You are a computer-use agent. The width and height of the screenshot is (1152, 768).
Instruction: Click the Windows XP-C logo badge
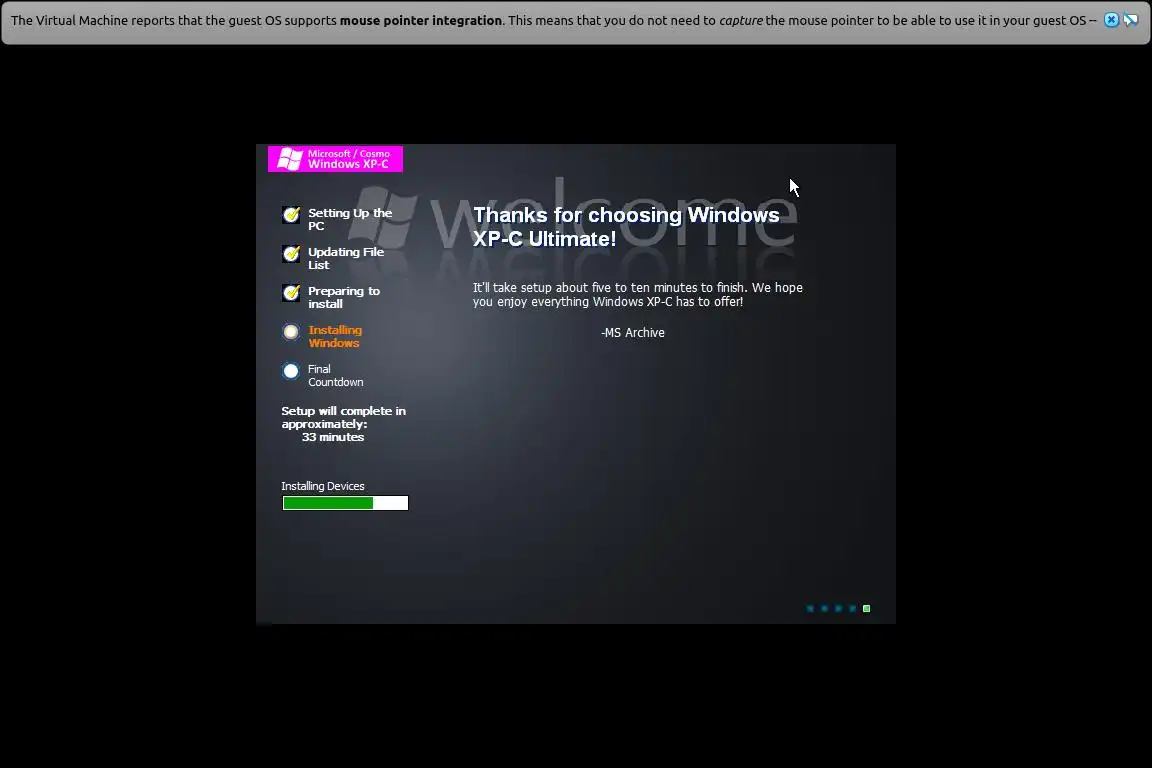[x=335, y=159]
